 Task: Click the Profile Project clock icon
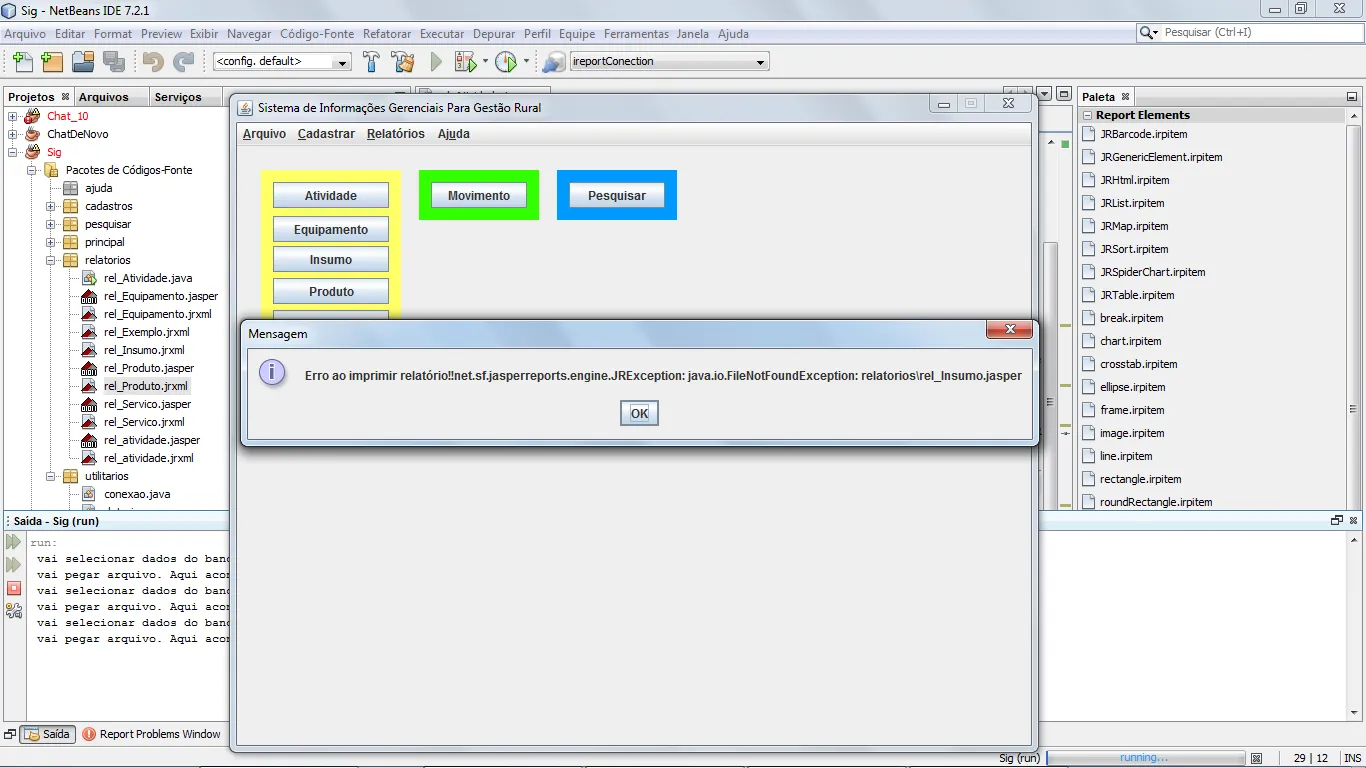click(x=506, y=62)
